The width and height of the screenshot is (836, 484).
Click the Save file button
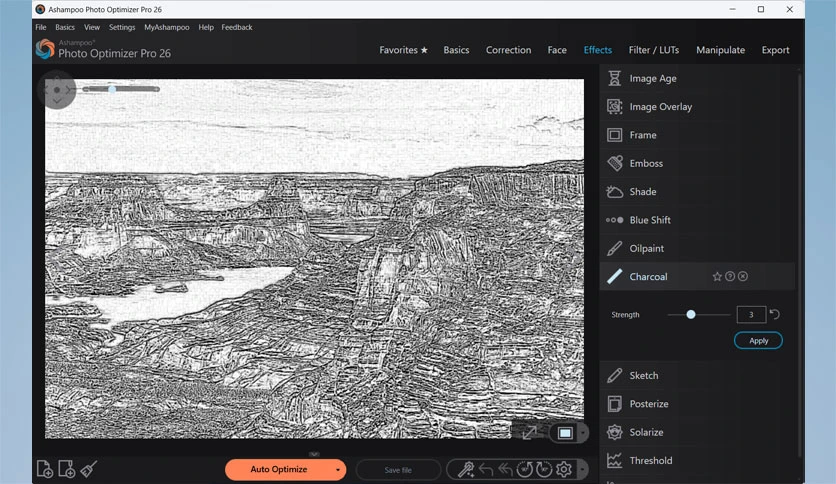coord(398,470)
